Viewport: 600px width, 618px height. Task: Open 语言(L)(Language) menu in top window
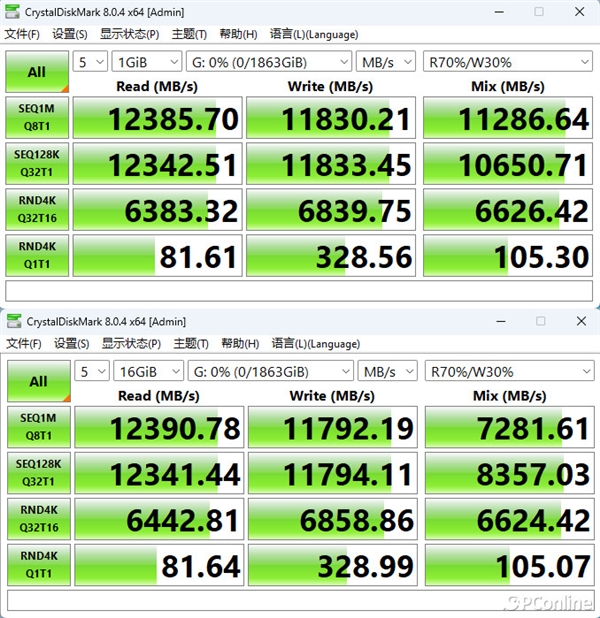(314, 34)
